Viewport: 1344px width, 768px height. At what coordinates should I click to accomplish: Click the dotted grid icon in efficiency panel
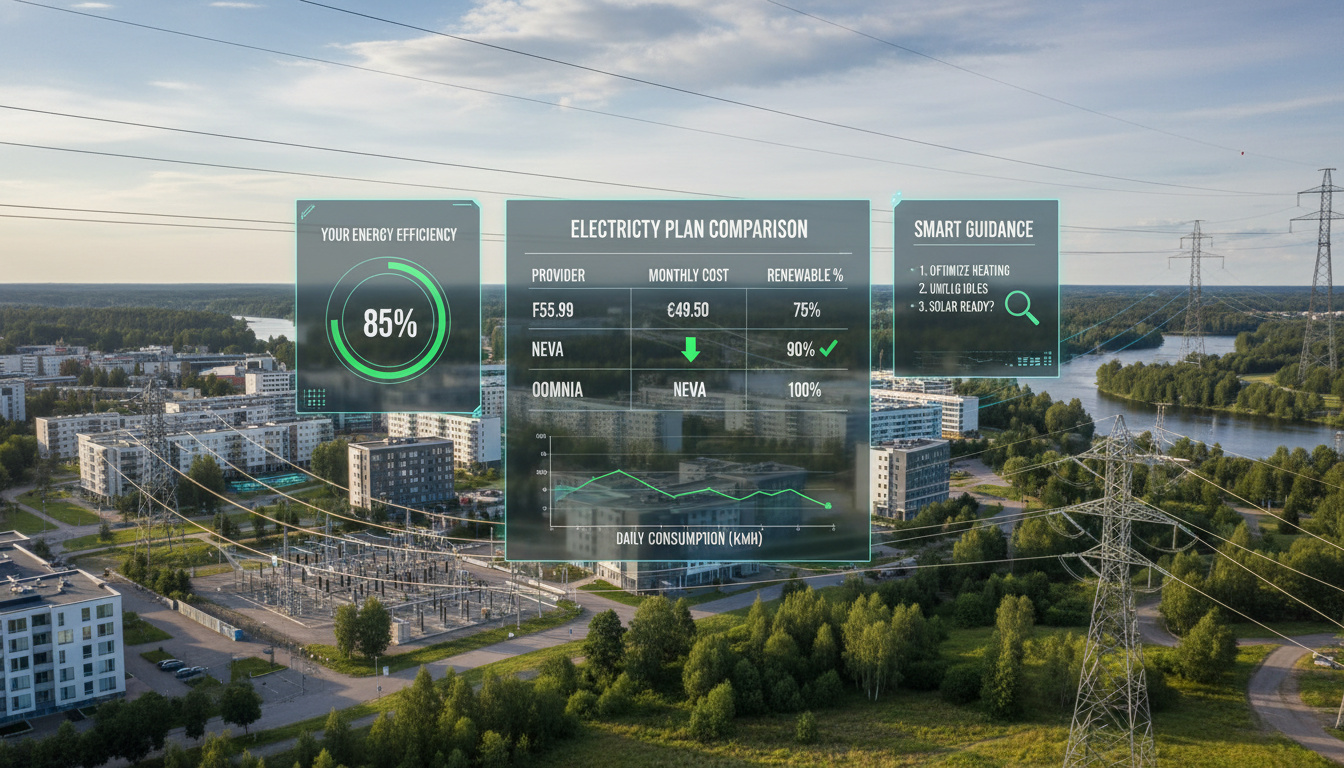314,397
